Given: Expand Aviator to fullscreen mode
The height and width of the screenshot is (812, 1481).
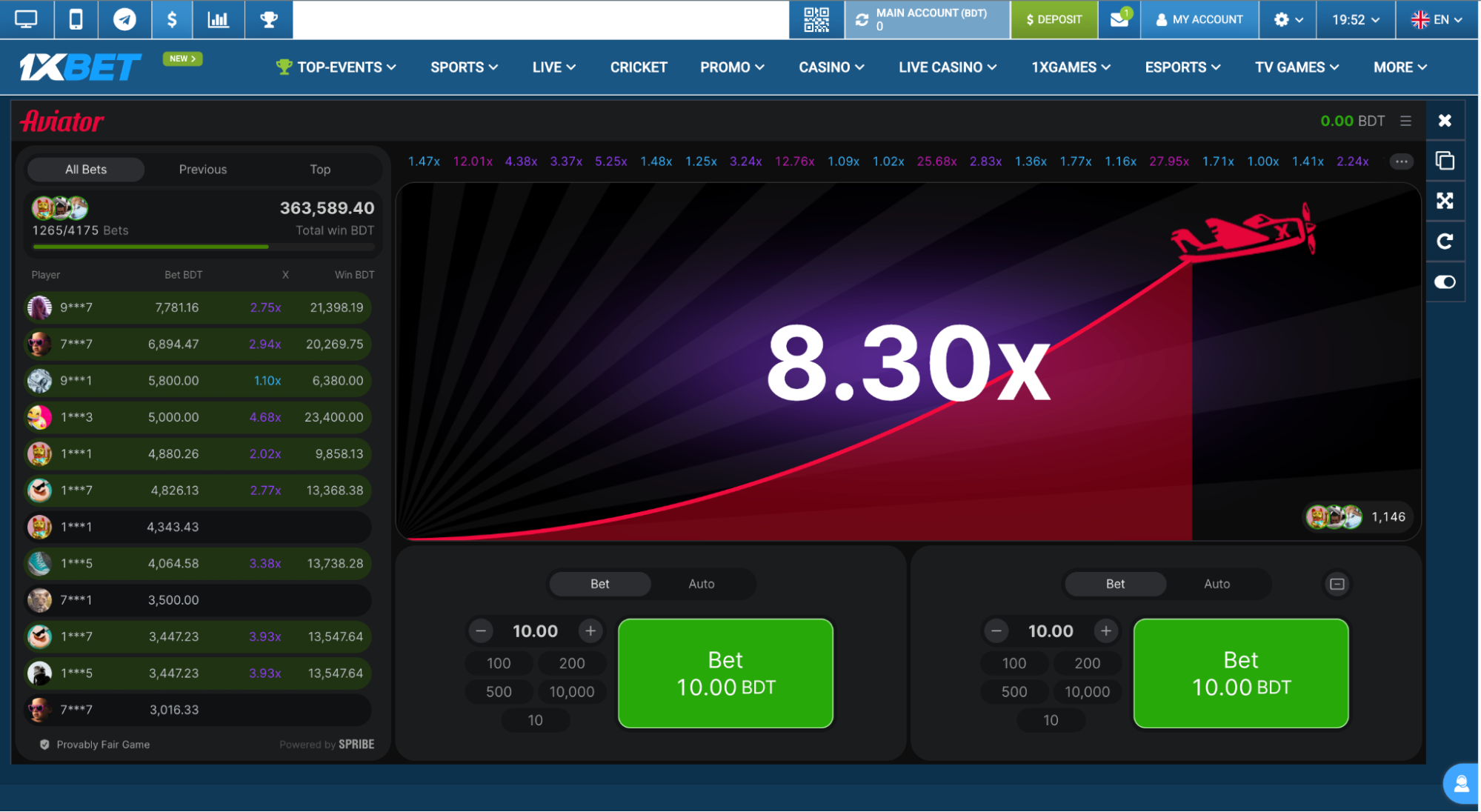Looking at the screenshot, I should 1445,201.
